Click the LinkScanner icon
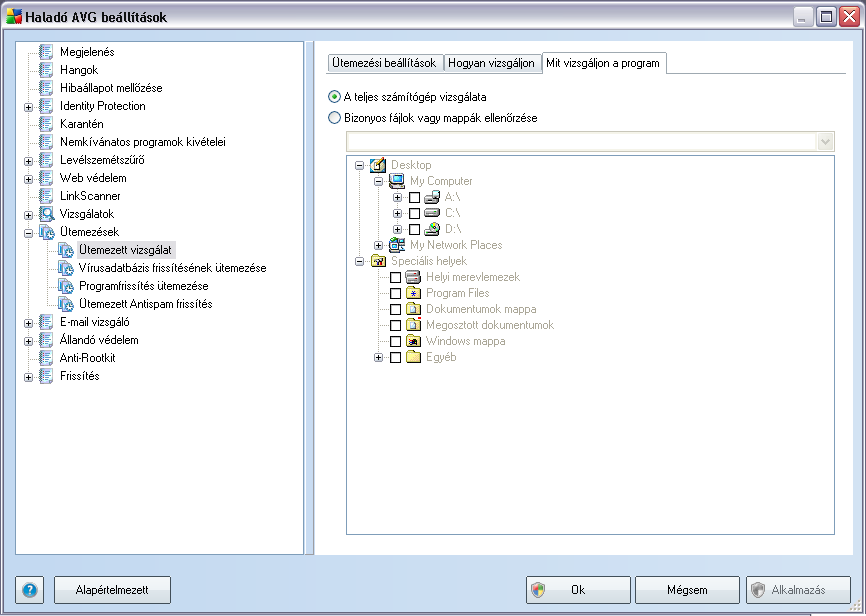Screen dimensions: 866x616 coord(46,196)
